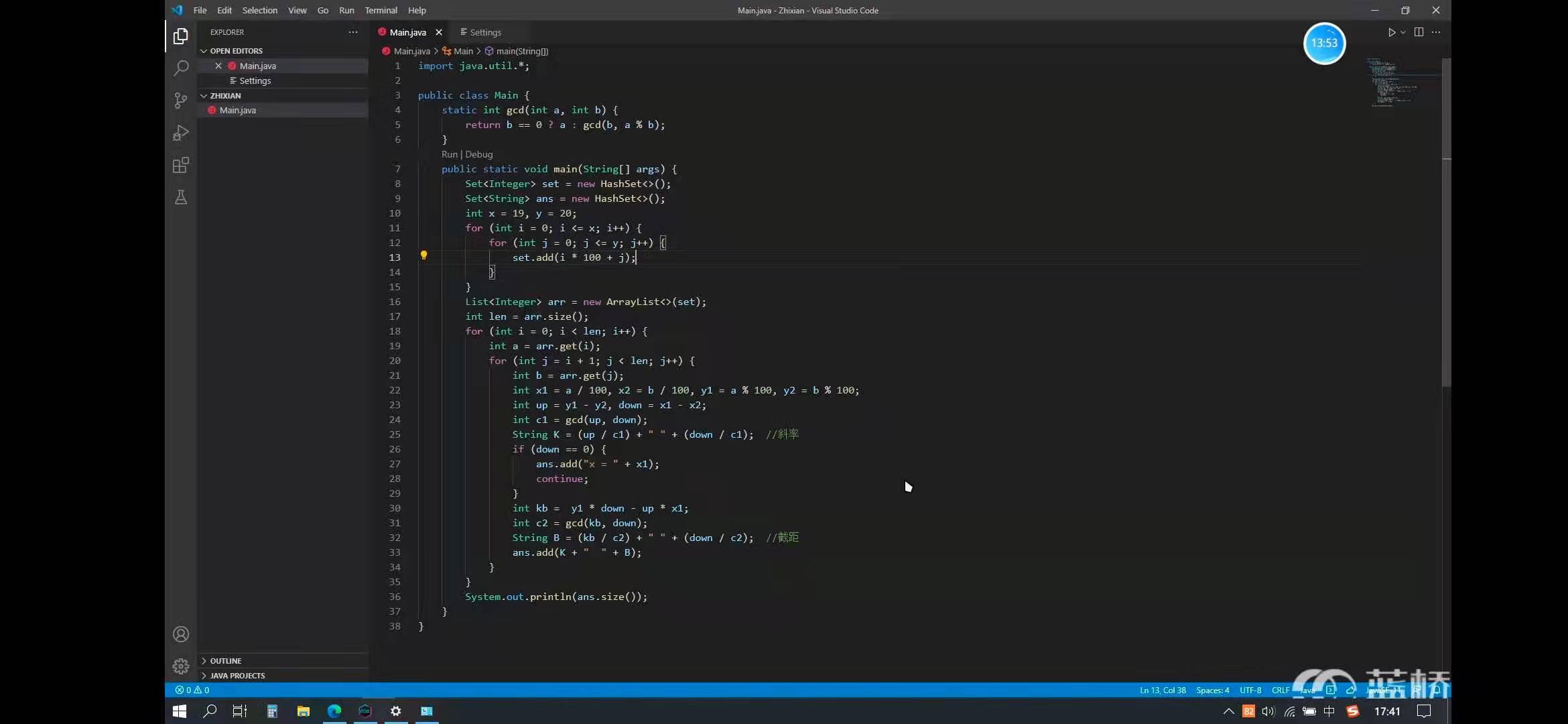Select Settings in the Open Editors list
Screen dimensions: 1568x724
pyautogui.click(x=283, y=80)
